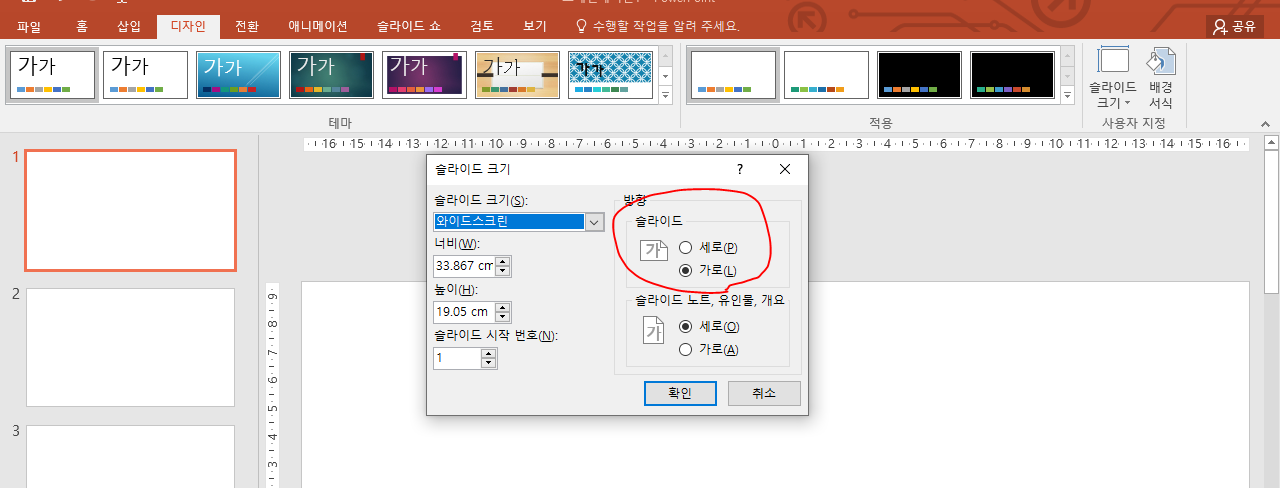Image resolution: width=1280 pixels, height=488 pixels.
Task: Click the variants gallery up arrow
Action: (x=1068, y=57)
